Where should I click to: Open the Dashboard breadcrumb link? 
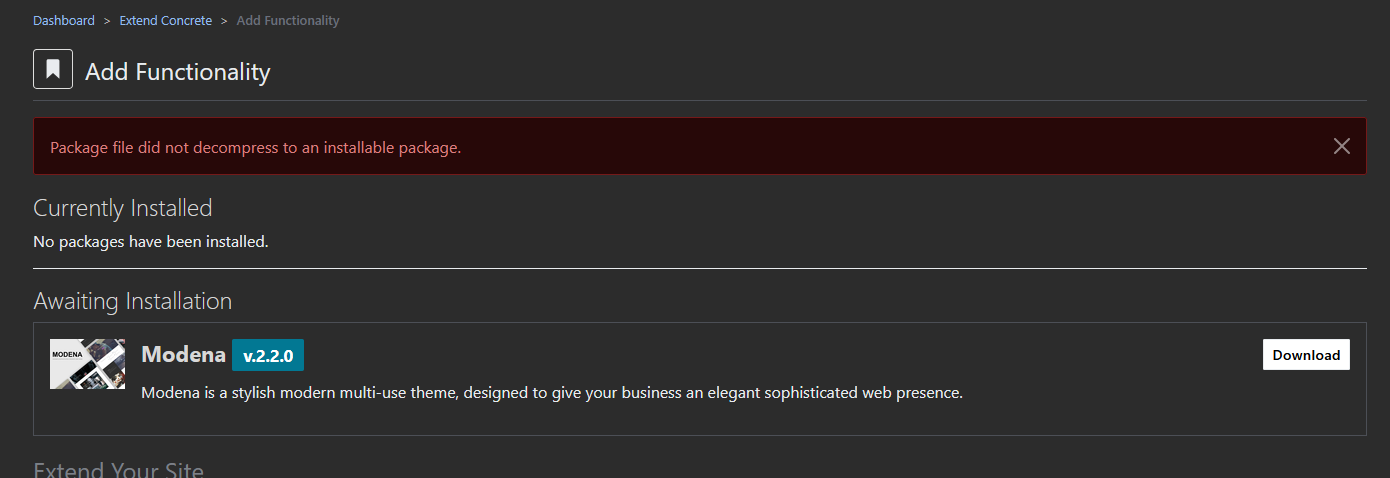click(64, 20)
